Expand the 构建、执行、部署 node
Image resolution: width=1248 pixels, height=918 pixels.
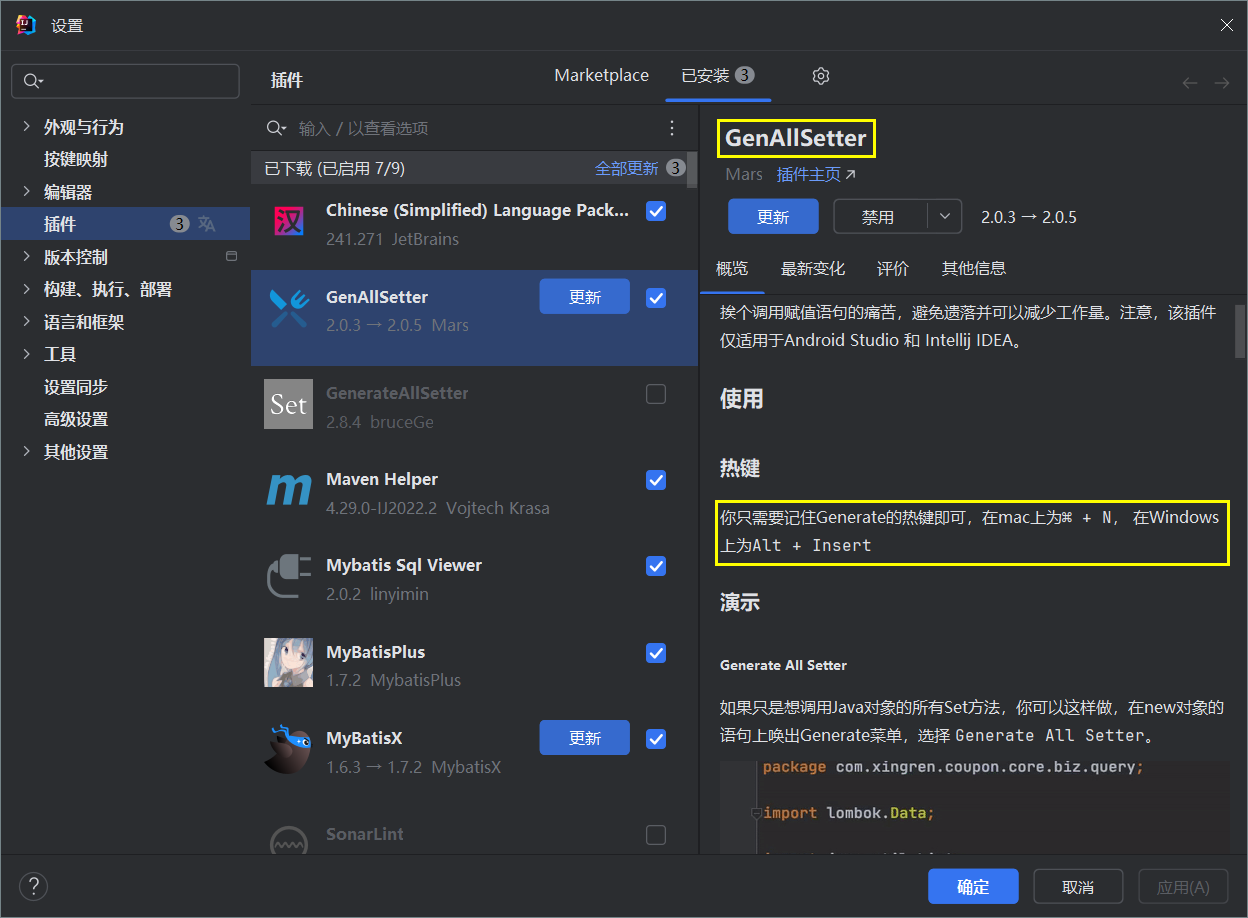pyautogui.click(x=26, y=289)
